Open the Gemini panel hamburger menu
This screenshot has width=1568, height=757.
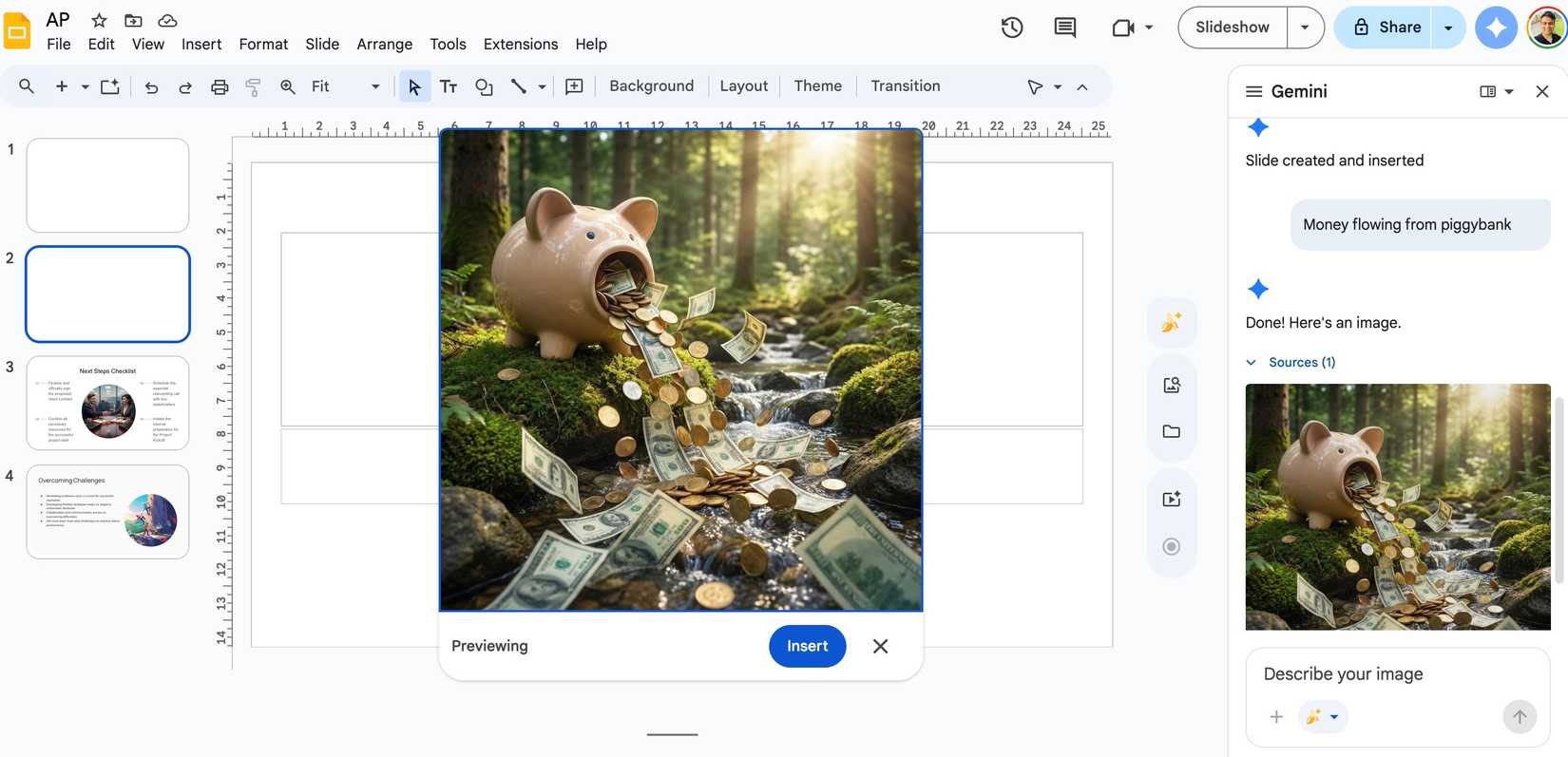click(1253, 91)
